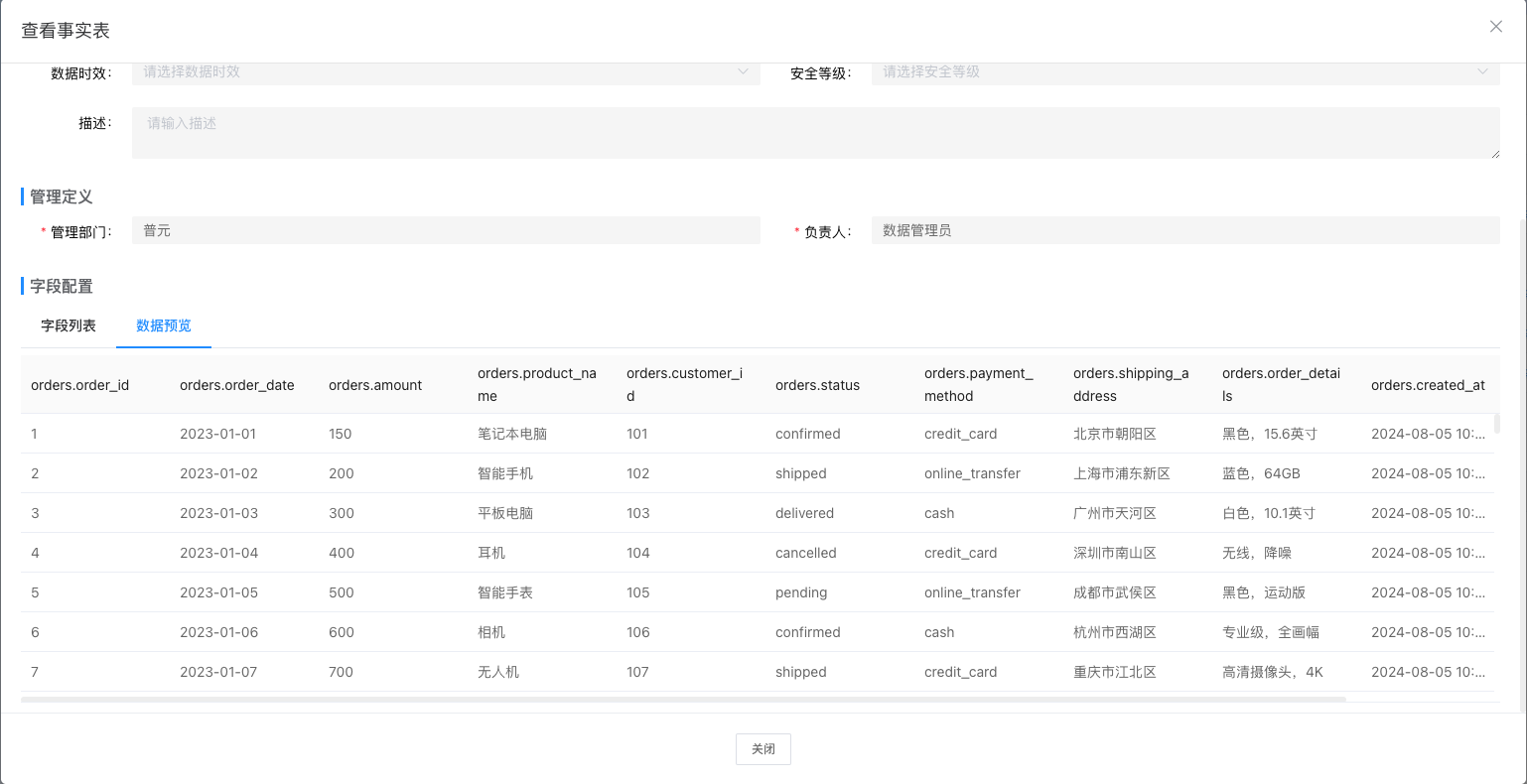Click the 高清摄像头，4K details cell
The height and width of the screenshot is (784, 1527).
coord(1272,672)
